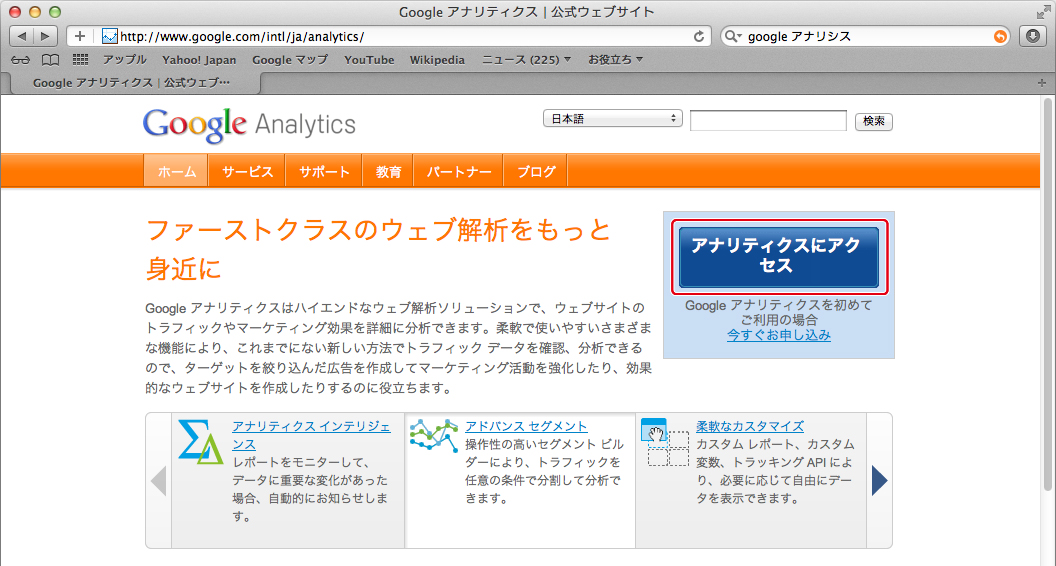Open the アップル bookmark
This screenshot has width=1056, height=566.
click(x=125, y=60)
